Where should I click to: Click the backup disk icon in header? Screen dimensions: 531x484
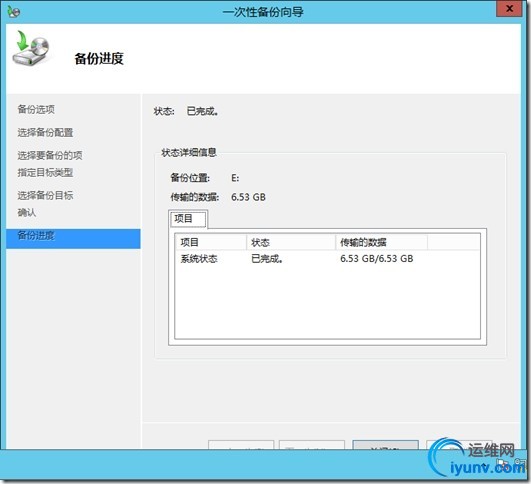pyautogui.click(x=31, y=48)
